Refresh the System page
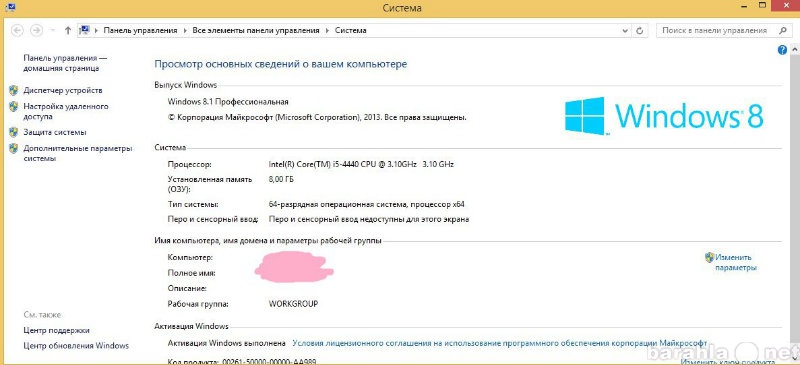 pyautogui.click(x=639, y=31)
